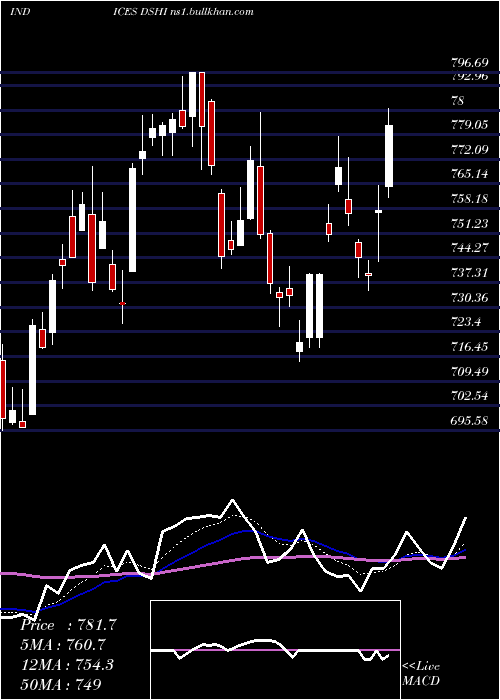Select the 723.4 price axis value
Screen dimensions: 500x700
(x=467, y=322)
